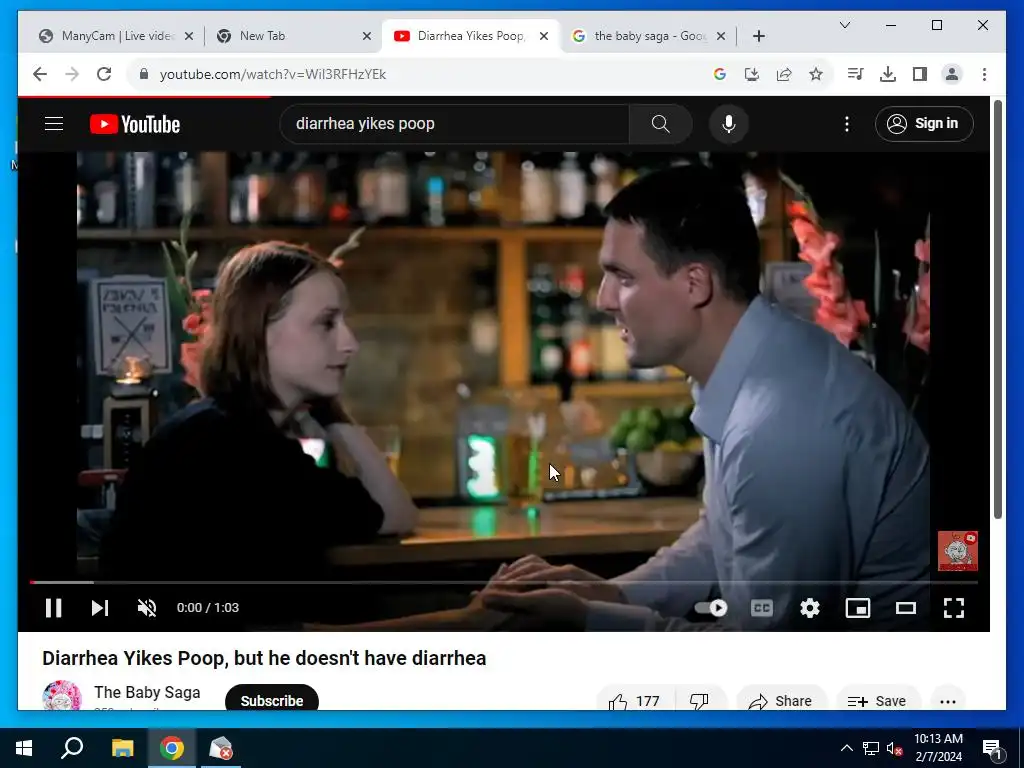
Task: Open a new browser tab
Action: [x=758, y=36]
